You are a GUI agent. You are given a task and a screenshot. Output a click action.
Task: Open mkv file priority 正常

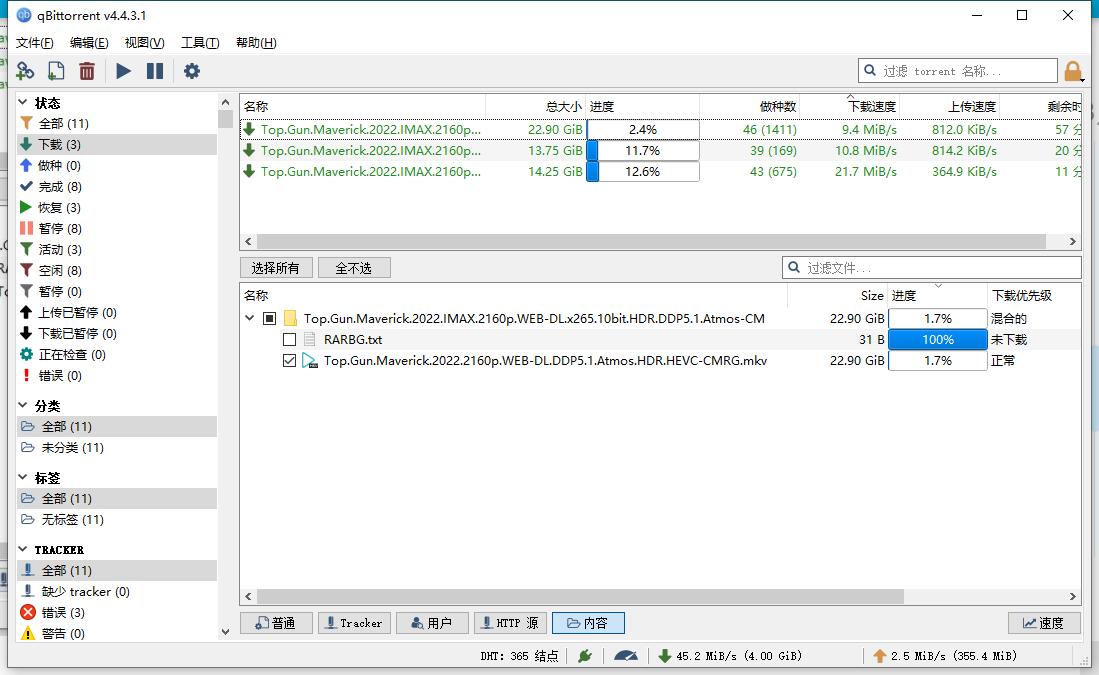coord(1003,360)
